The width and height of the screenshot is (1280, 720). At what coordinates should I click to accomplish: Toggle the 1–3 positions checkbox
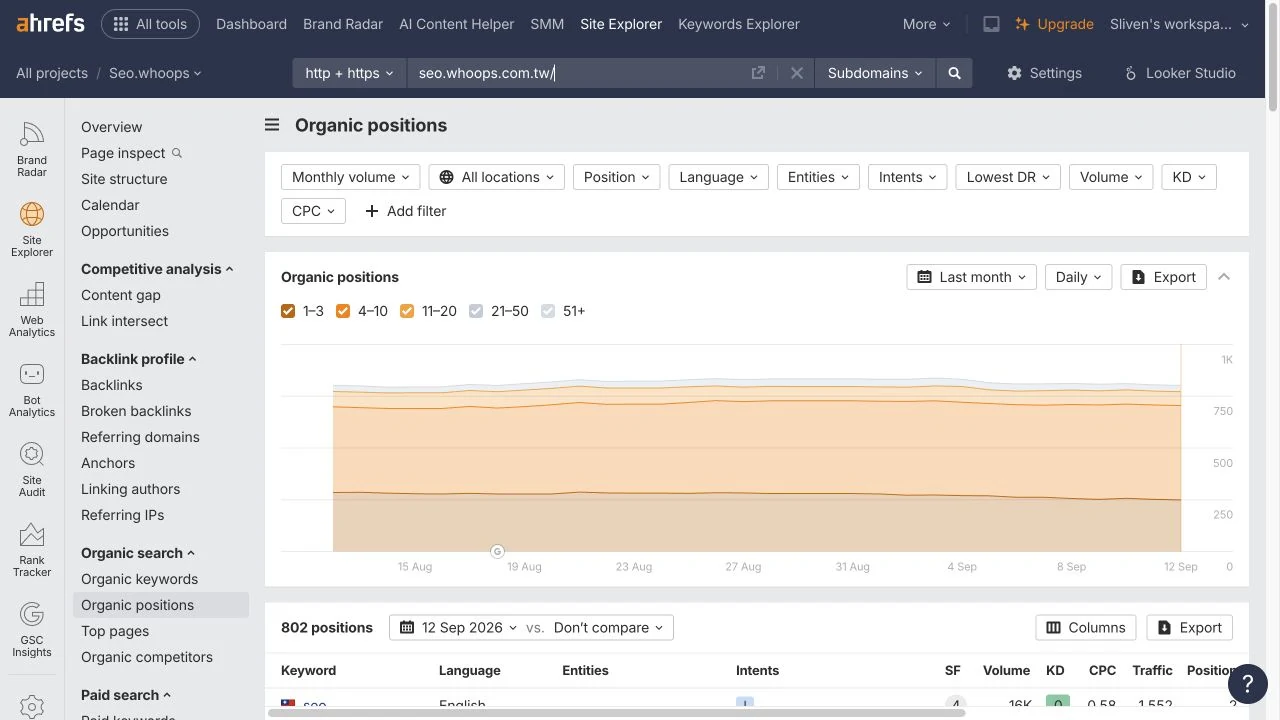(288, 311)
